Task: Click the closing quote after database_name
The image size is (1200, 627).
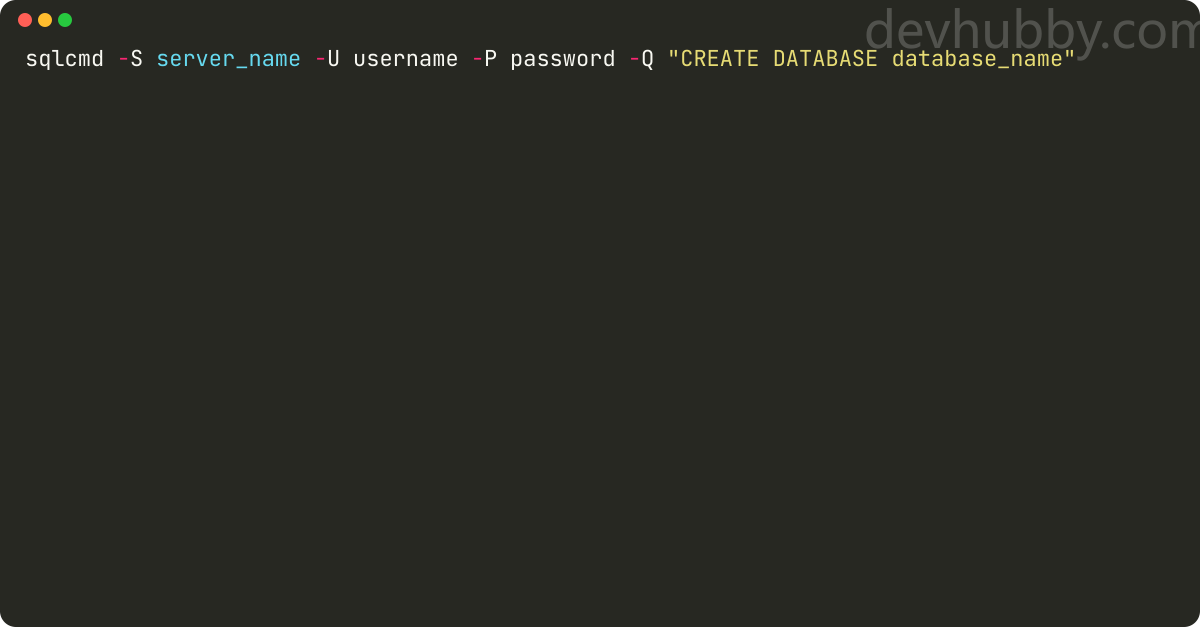Action: tap(1069, 54)
